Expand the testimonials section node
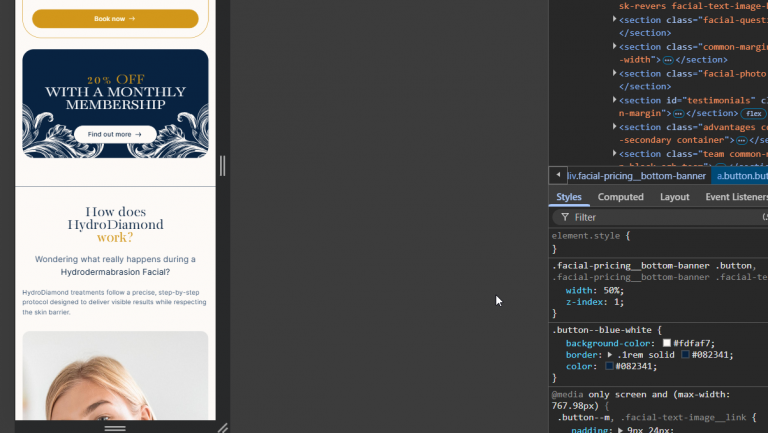 coord(614,99)
